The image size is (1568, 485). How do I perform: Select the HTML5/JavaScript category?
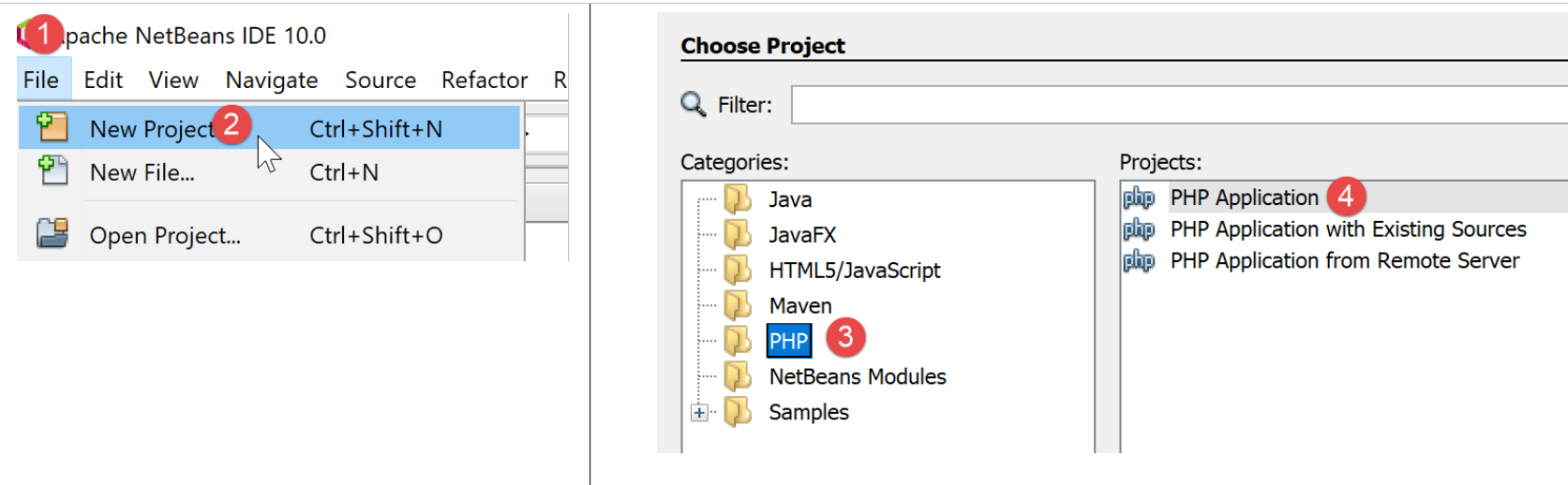tap(854, 271)
